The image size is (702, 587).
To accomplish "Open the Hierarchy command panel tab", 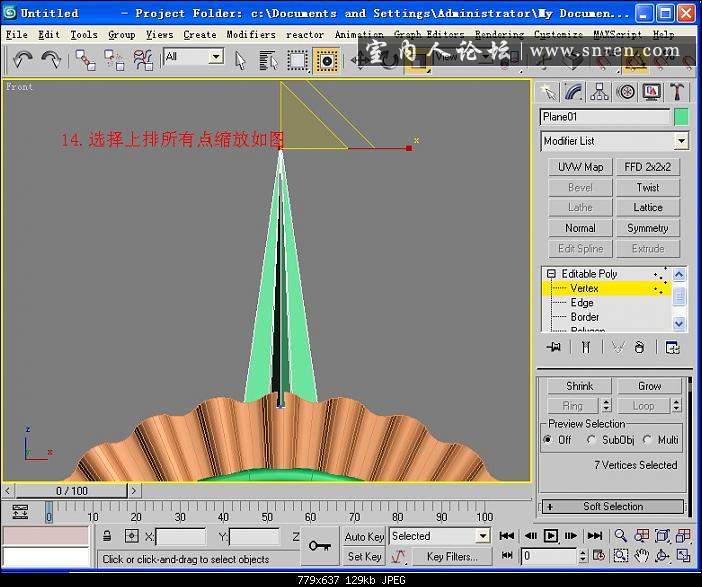I will tap(600, 92).
